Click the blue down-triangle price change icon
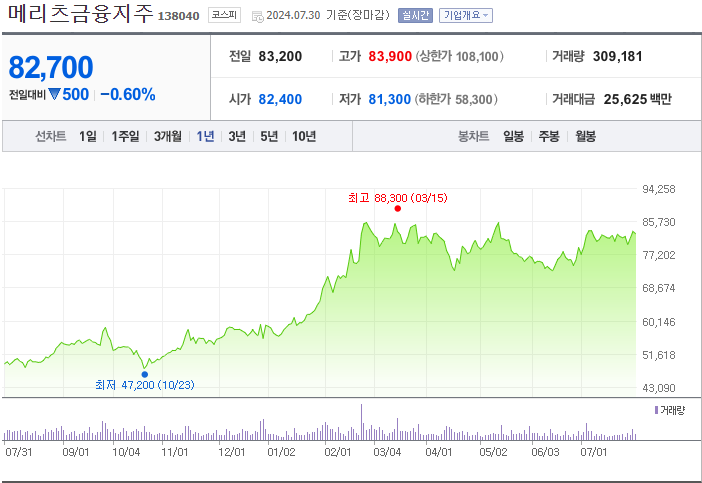Image resolution: width=702 pixels, height=483 pixels. click(54, 94)
